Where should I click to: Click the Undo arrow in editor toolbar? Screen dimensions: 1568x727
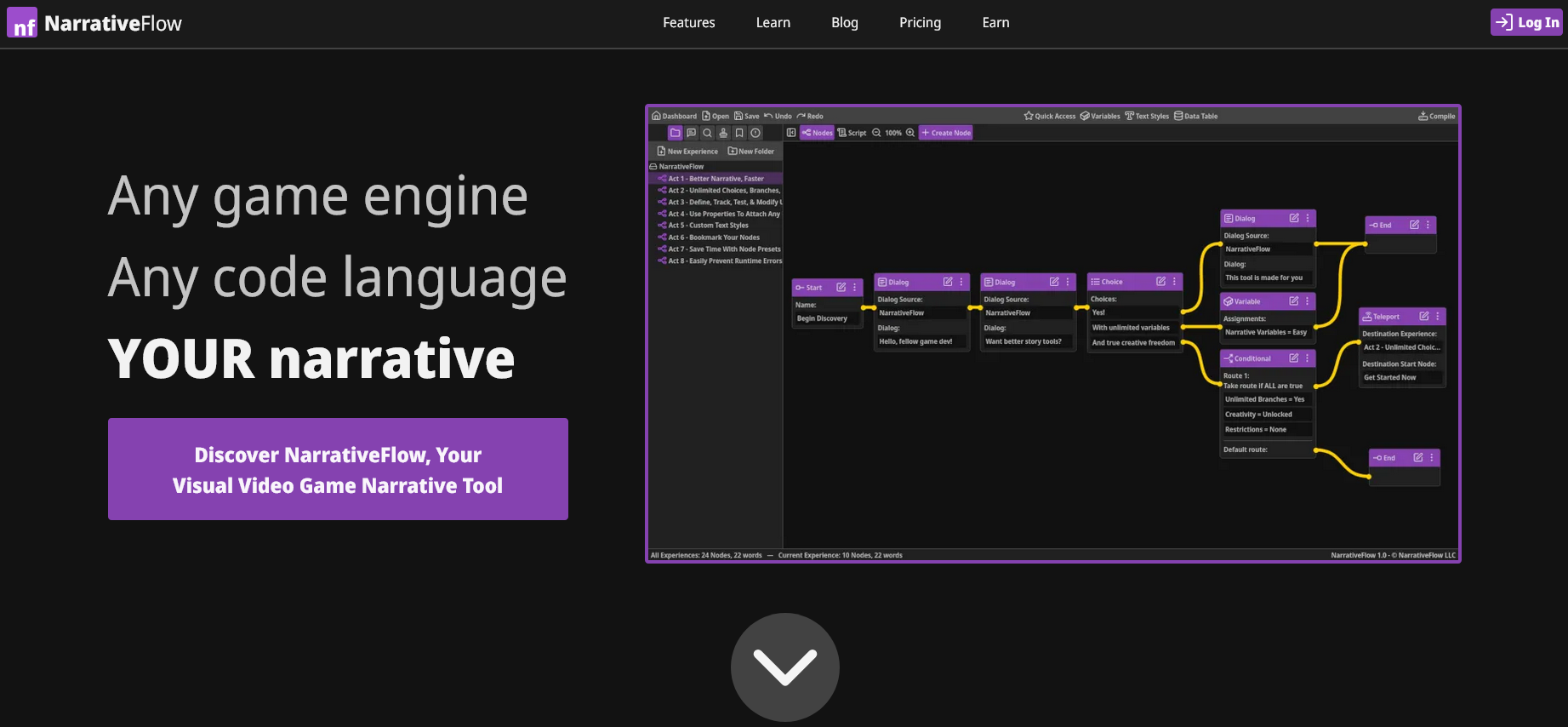tap(768, 116)
